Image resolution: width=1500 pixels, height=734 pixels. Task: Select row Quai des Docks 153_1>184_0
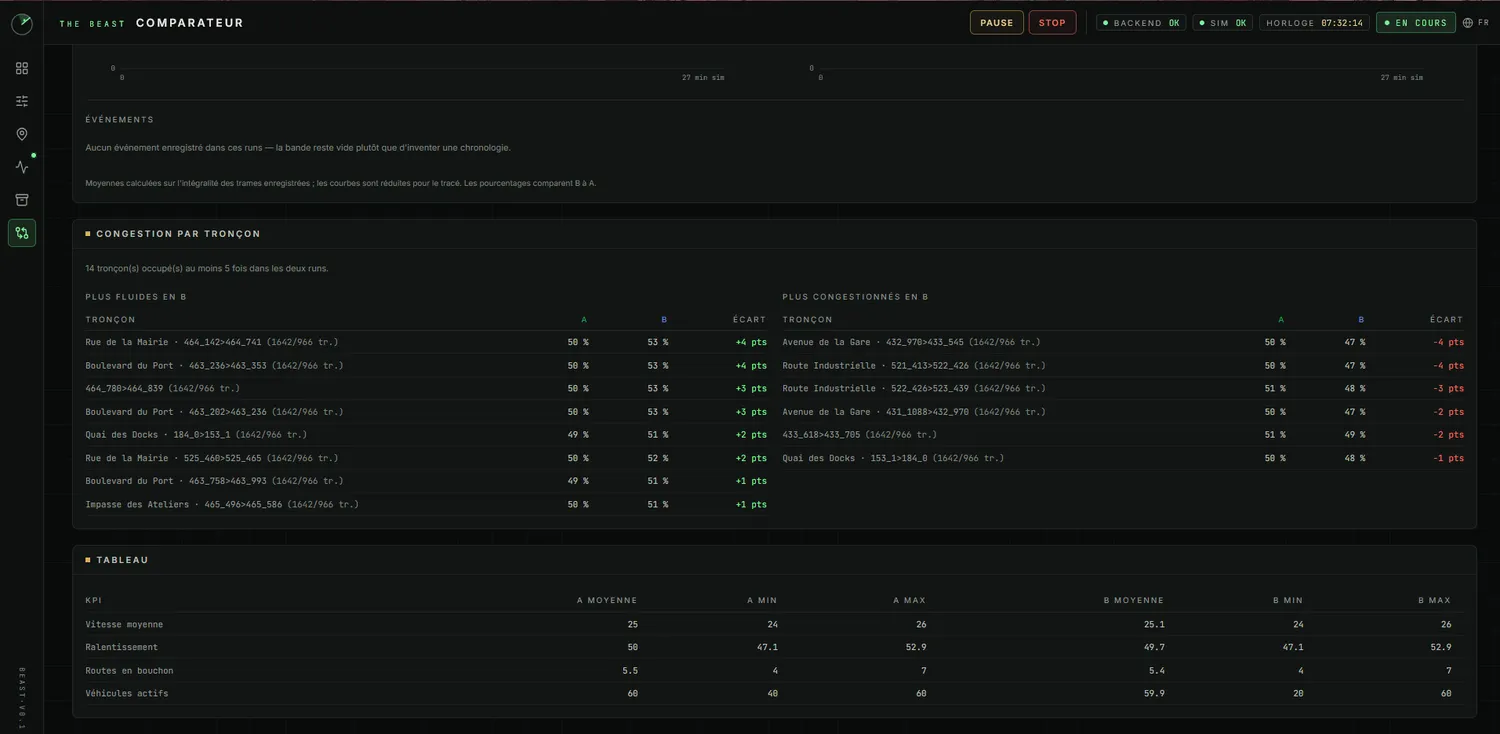point(1123,458)
